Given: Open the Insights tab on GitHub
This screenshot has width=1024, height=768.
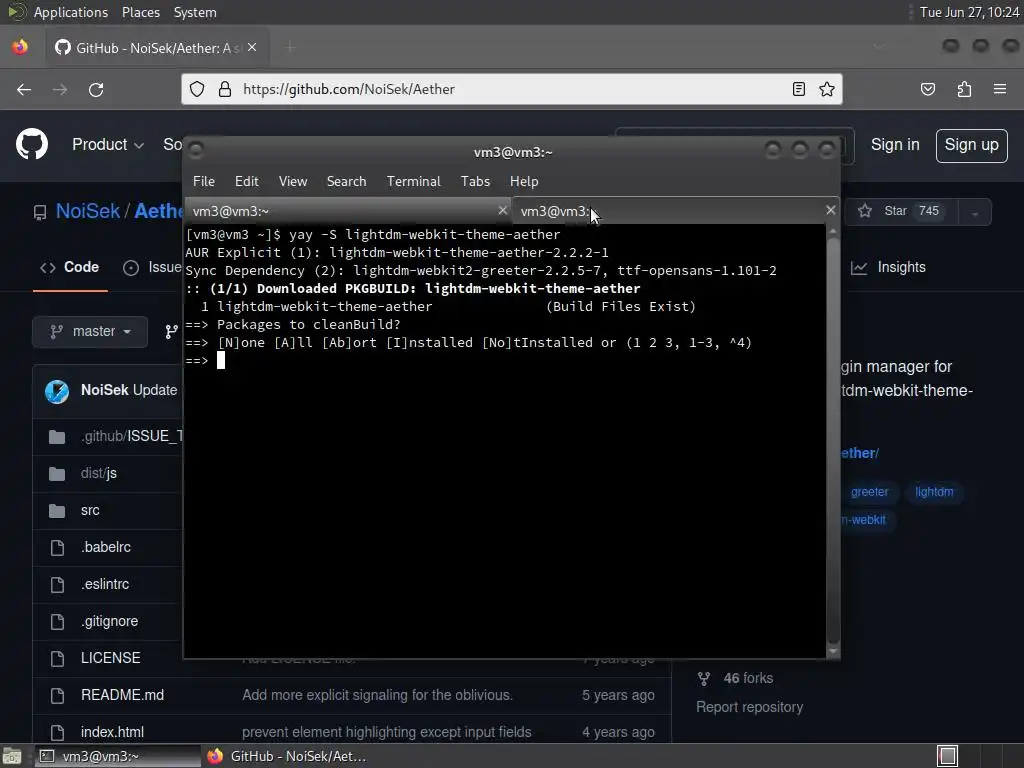Looking at the screenshot, I should [x=888, y=267].
